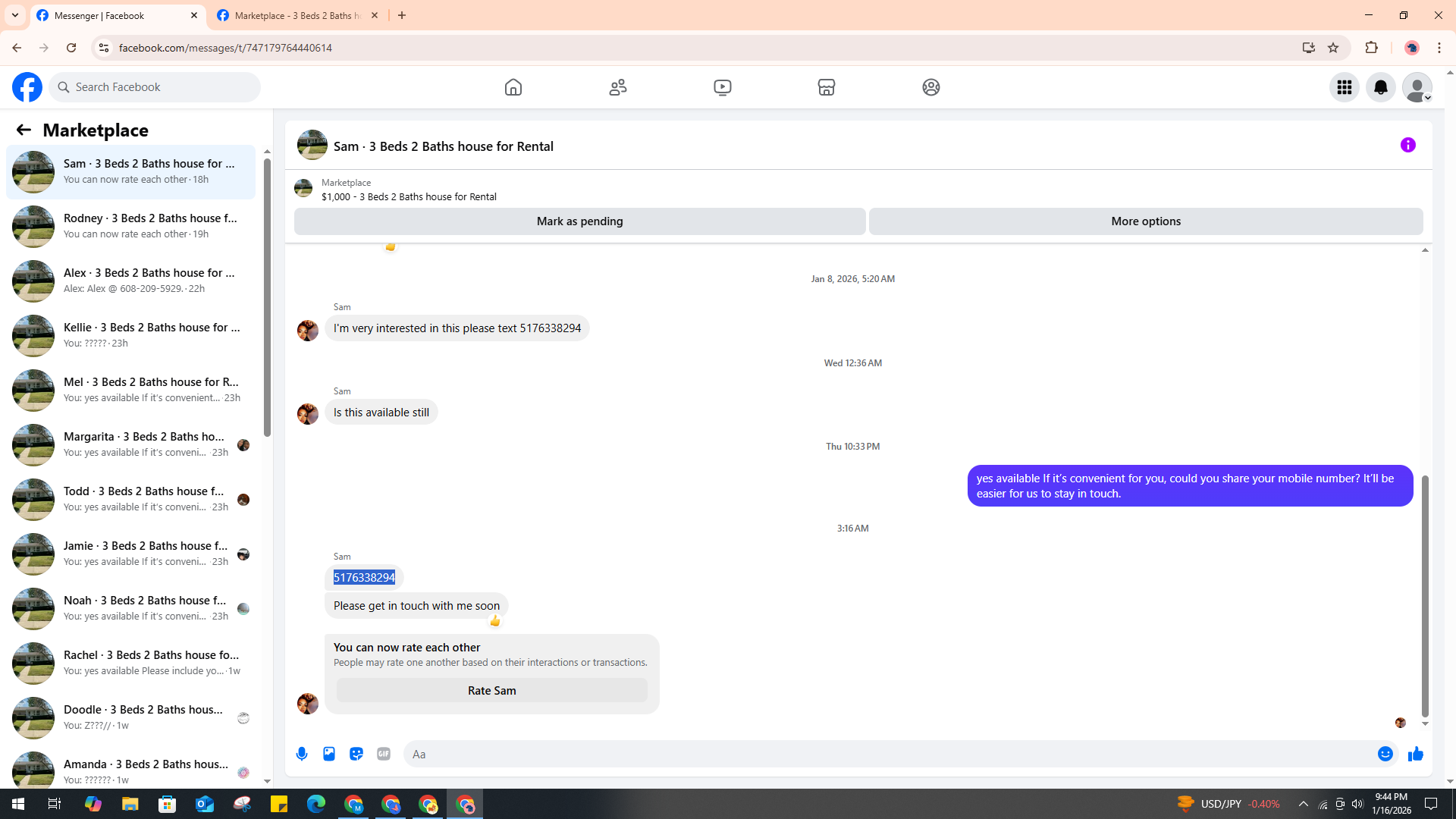Click the Rate Sam button

tap(491, 690)
